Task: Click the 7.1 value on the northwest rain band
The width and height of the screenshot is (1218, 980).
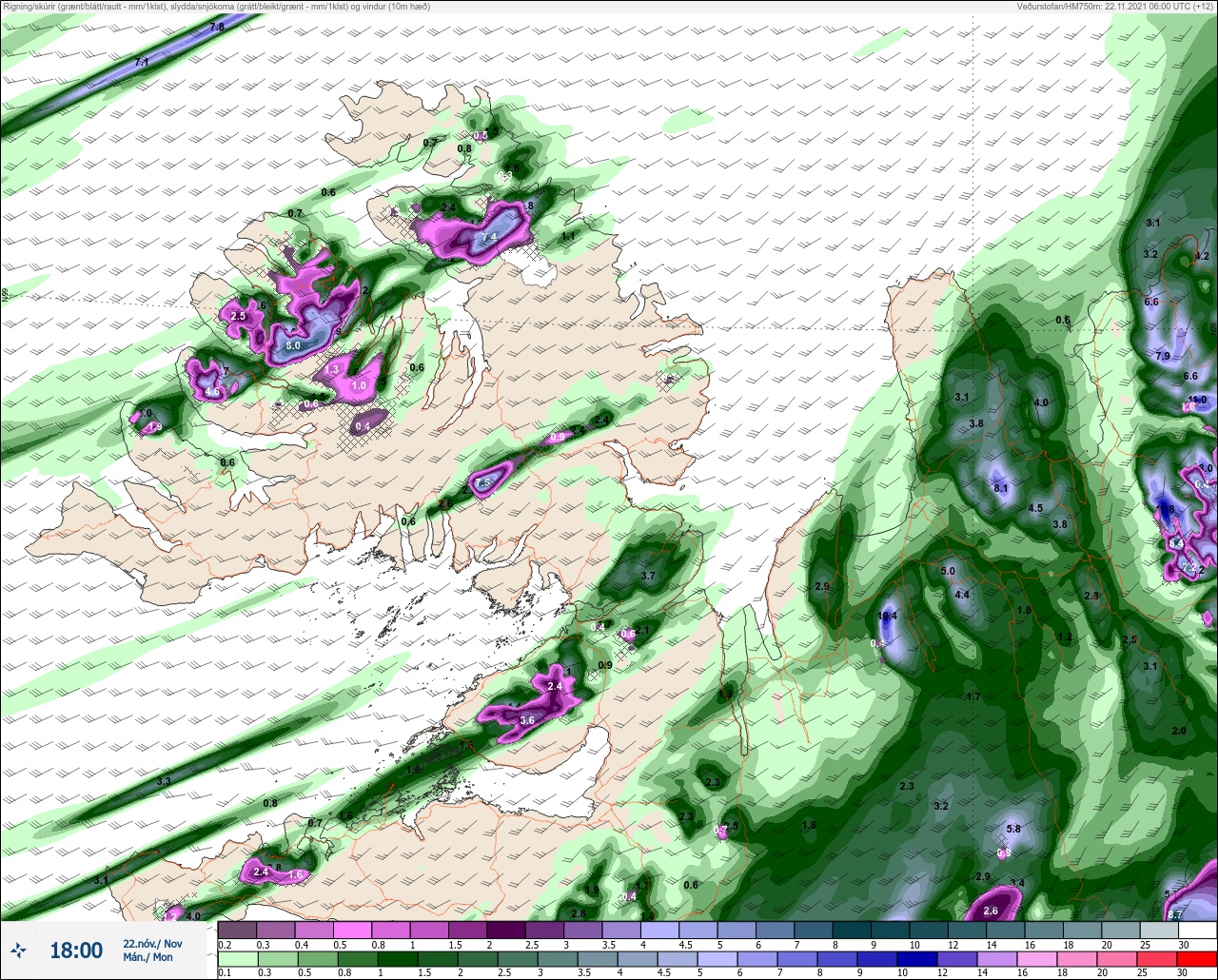Action: click(143, 62)
